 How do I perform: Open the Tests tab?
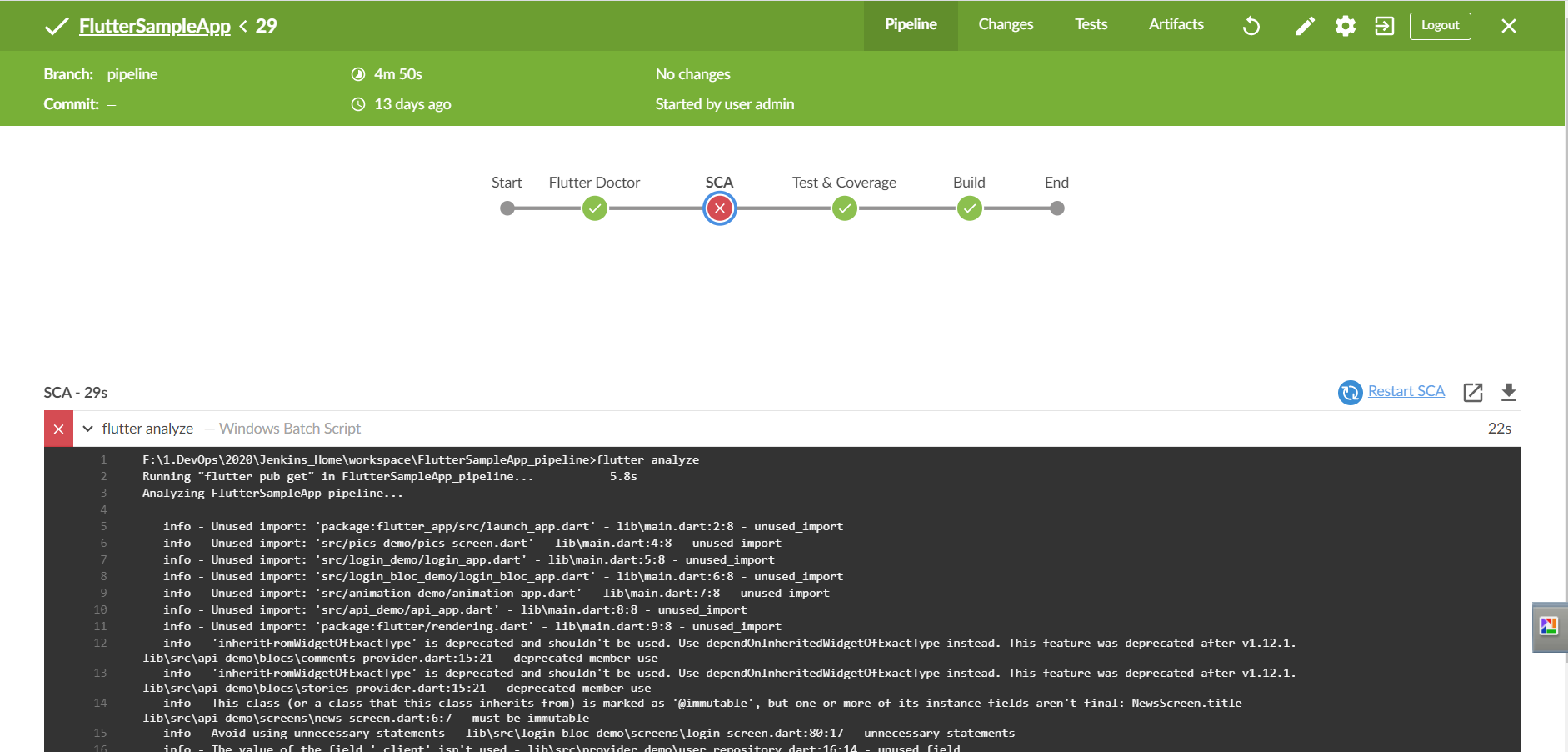click(1091, 25)
